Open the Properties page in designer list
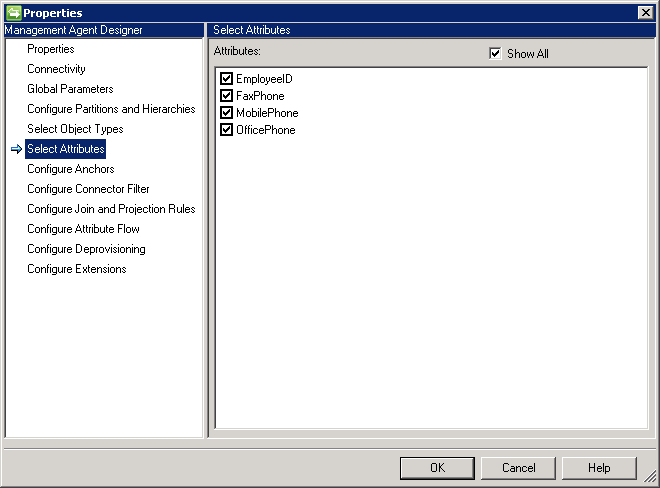 tap(51, 49)
